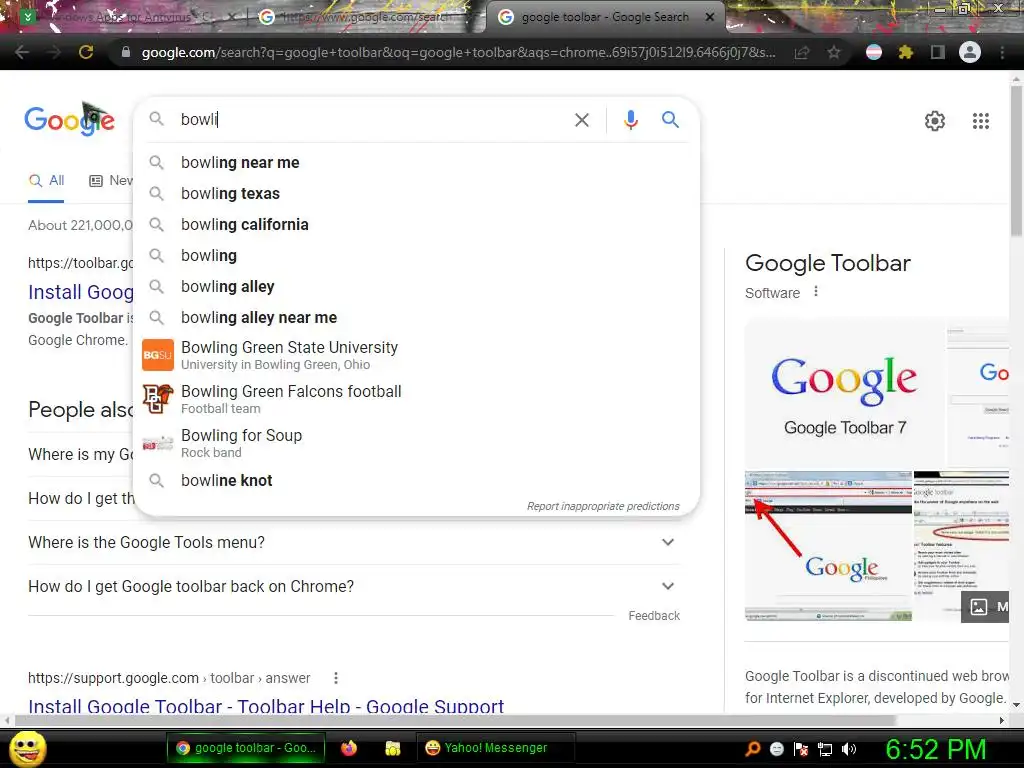1024x768 pixels.
Task: Open the more images button in knowledge panel
Action: pos(985,607)
